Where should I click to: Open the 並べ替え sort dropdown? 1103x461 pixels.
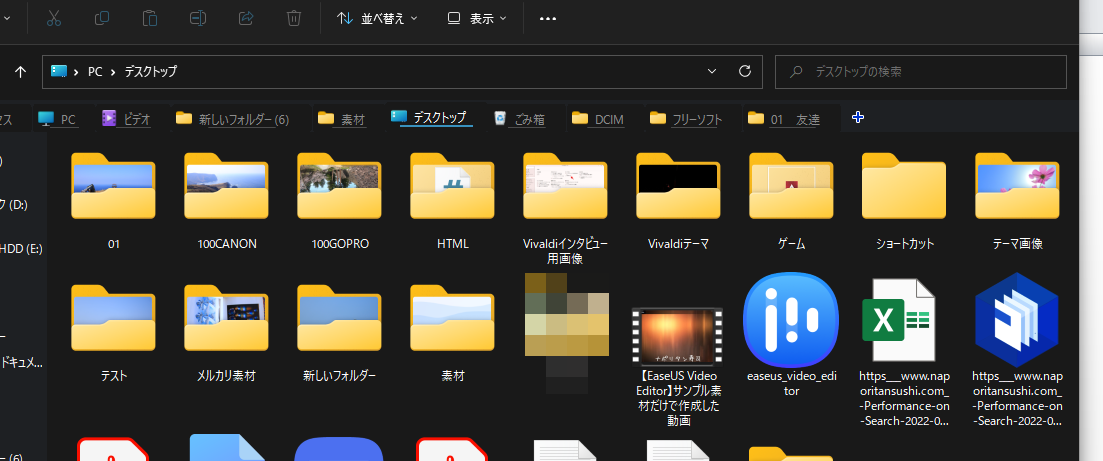[x=377, y=18]
